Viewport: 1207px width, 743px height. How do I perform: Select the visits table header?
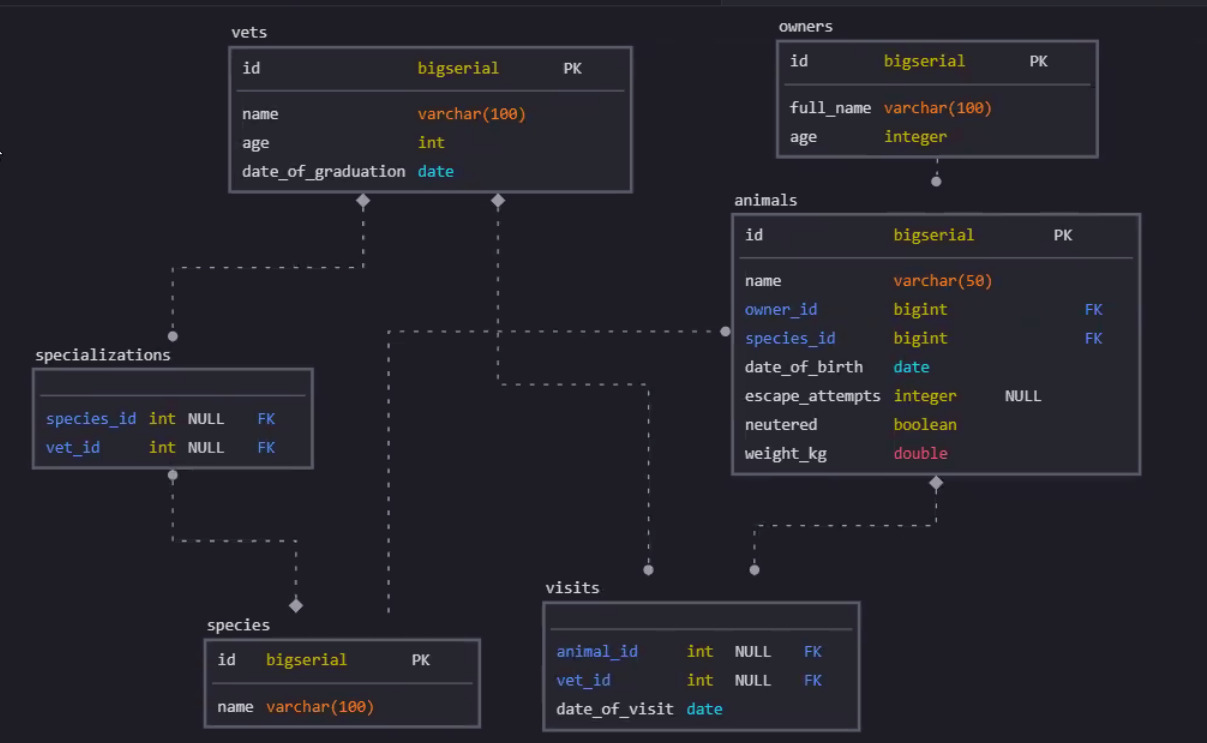click(x=573, y=588)
